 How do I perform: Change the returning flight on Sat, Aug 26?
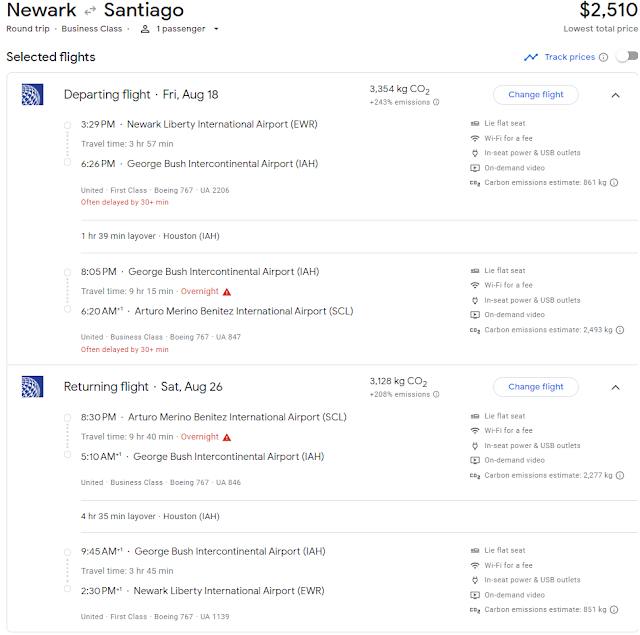tap(536, 387)
